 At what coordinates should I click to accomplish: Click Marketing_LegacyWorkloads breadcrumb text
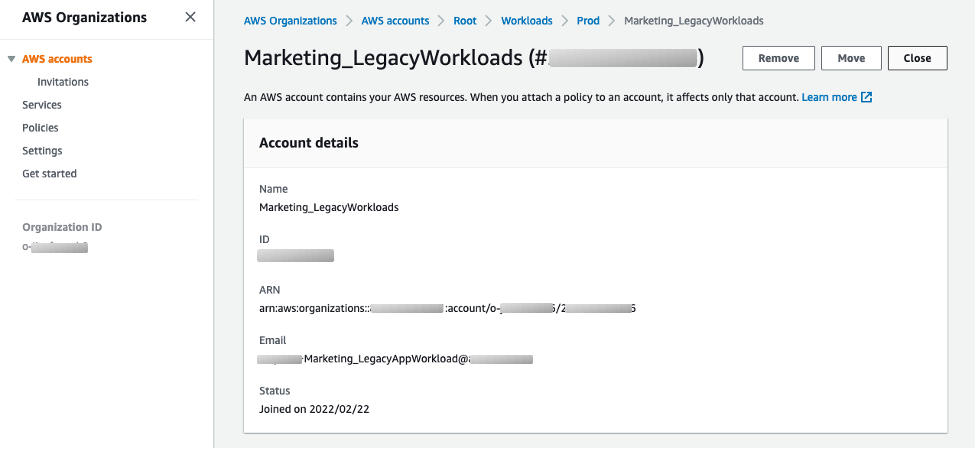coord(693,21)
